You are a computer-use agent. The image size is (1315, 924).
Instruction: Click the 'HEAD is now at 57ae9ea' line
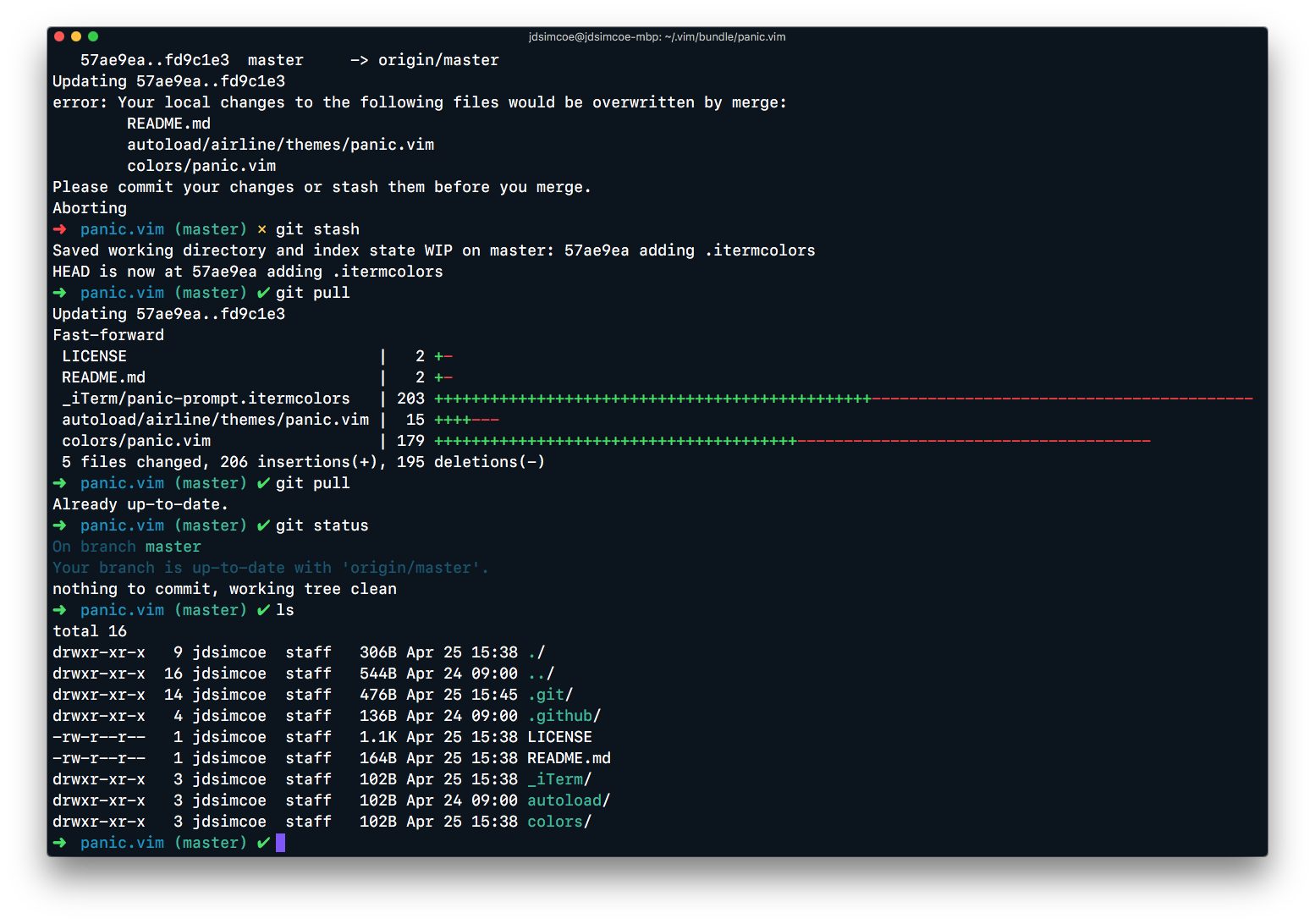[x=248, y=272]
